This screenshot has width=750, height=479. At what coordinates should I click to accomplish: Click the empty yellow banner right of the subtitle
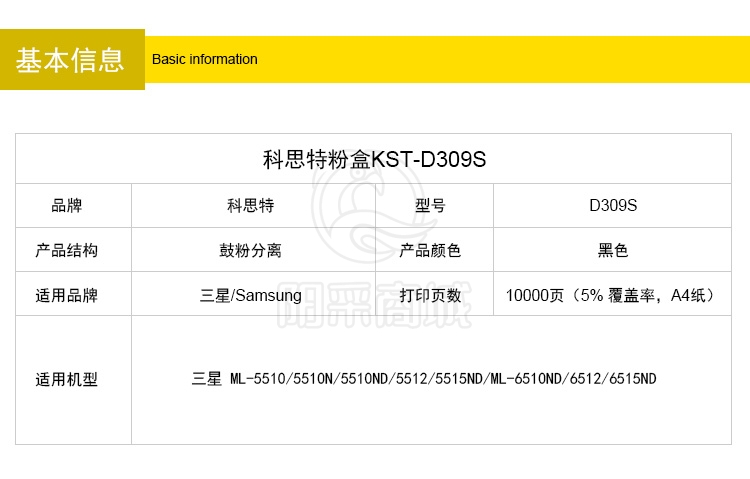tap(500, 59)
